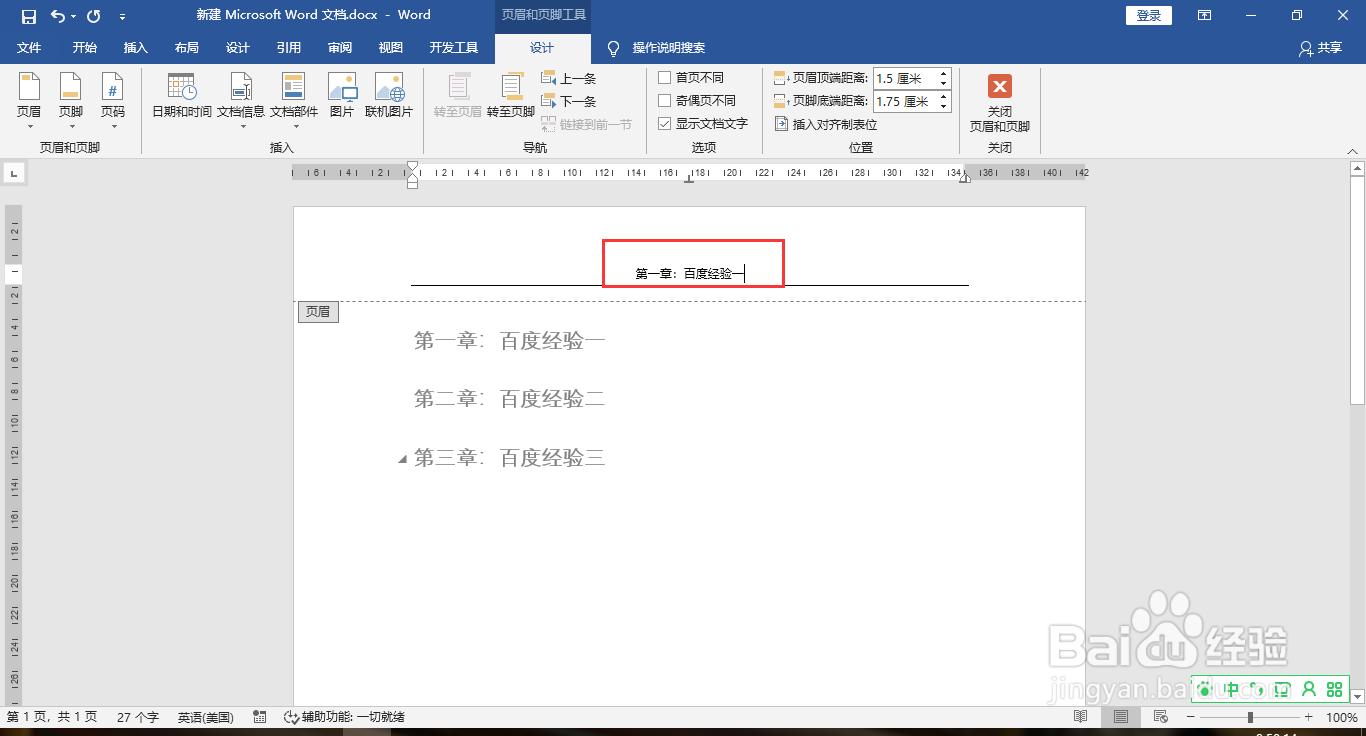Viewport: 1366px width, 736px height.
Task: Switch to 布局 tab
Action: (186, 48)
